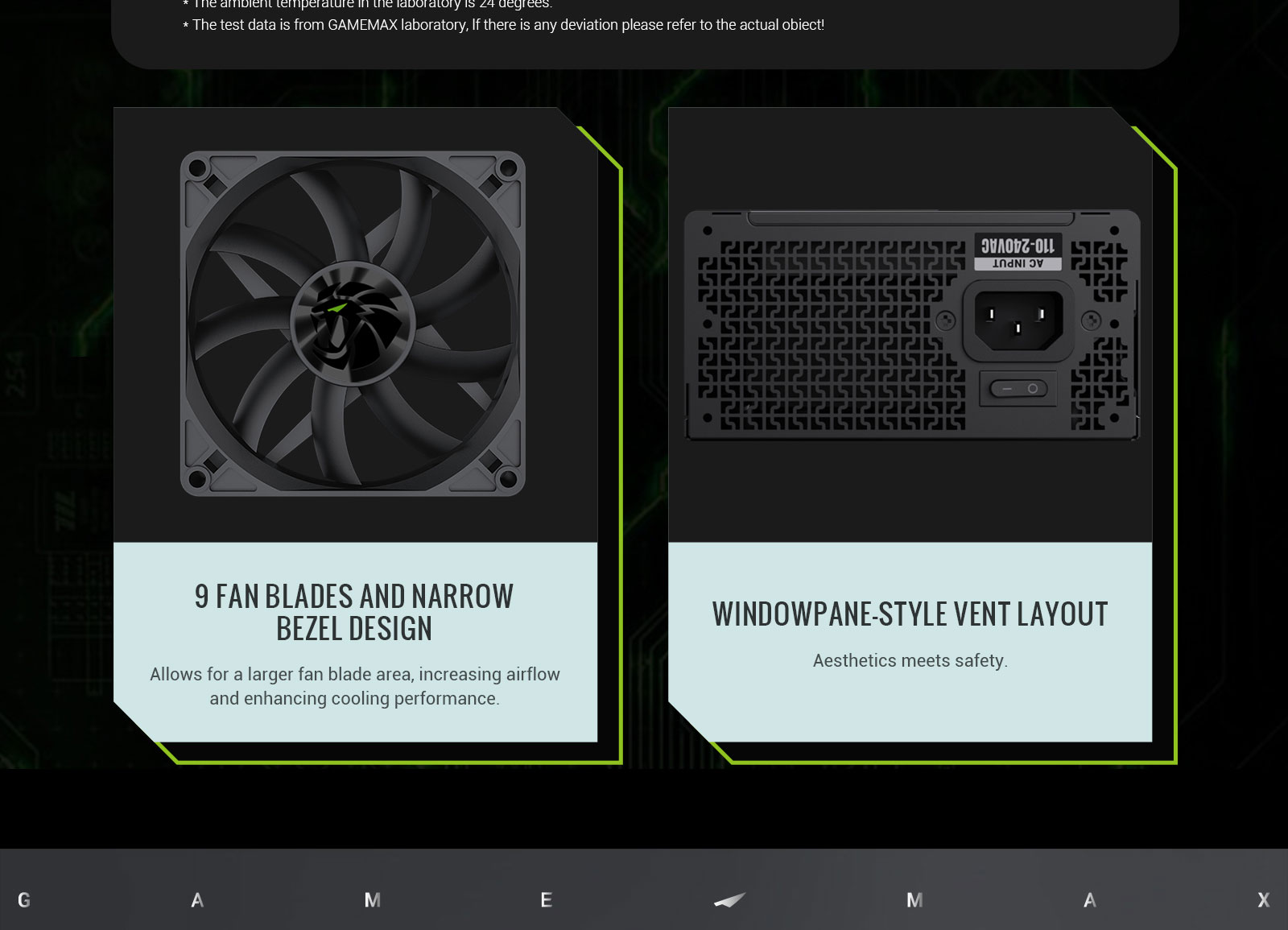Click the letter G in footer banner
Viewport: 1288px width, 930px height.
pos(24,900)
